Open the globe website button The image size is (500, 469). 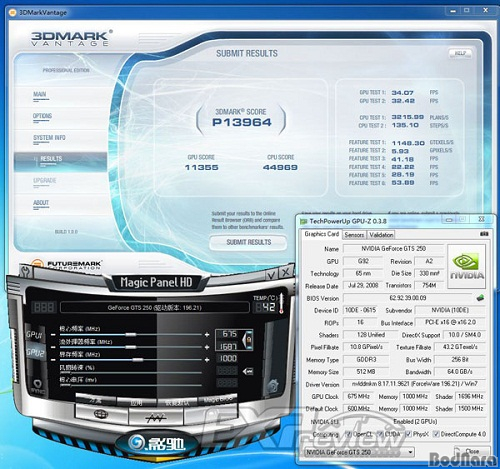[x=101, y=414]
